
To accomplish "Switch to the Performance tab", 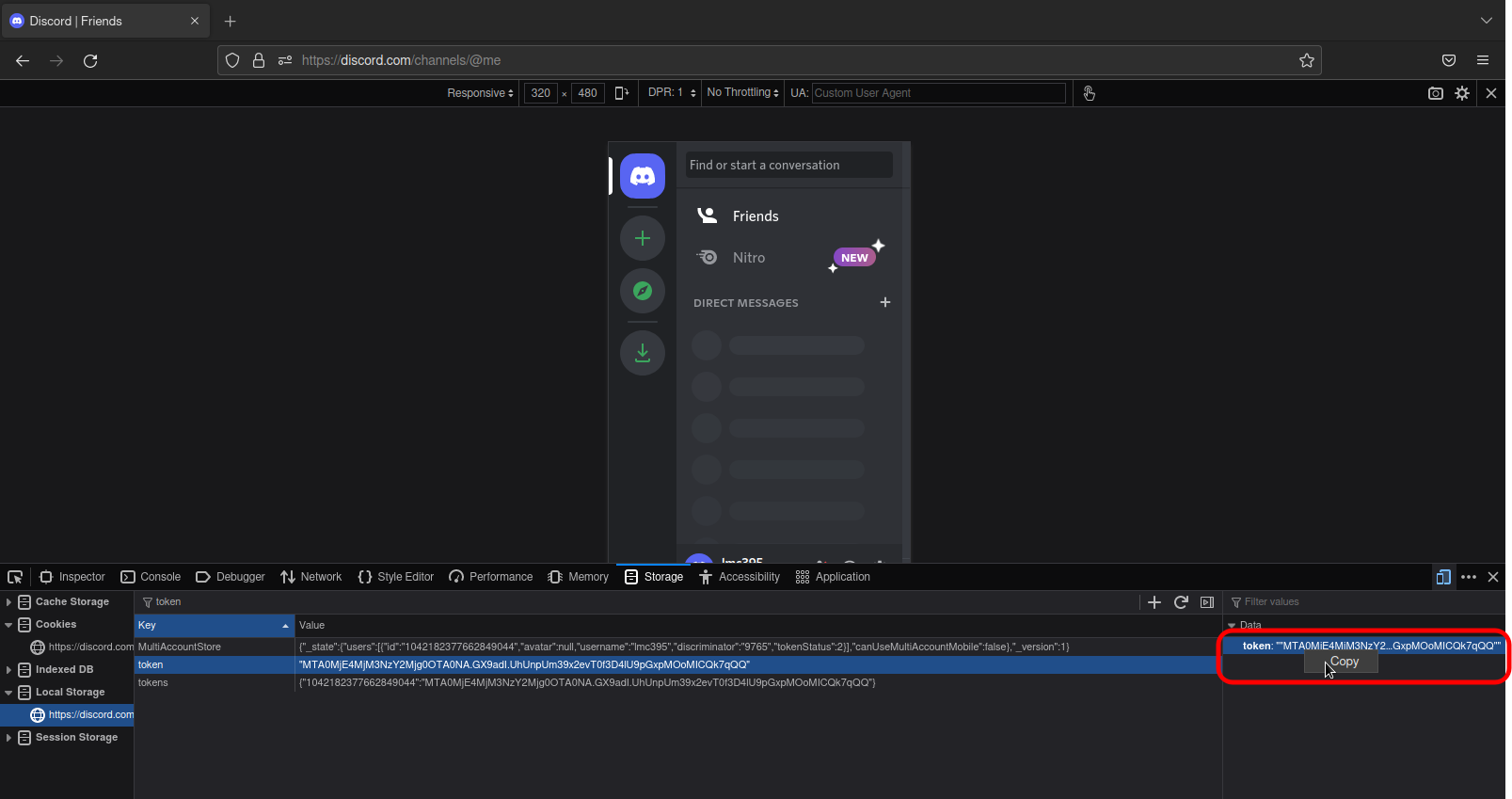I will click(491, 577).
